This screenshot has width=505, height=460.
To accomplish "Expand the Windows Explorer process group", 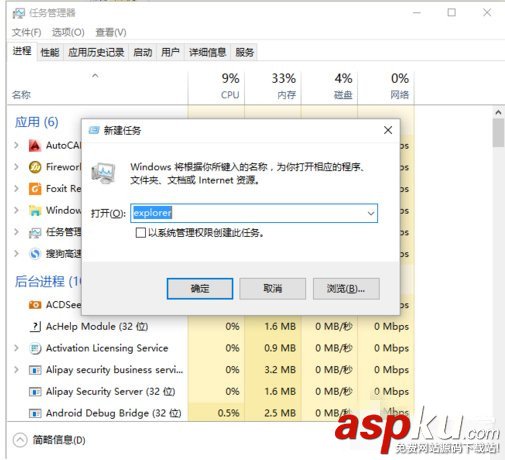I will coord(16,210).
